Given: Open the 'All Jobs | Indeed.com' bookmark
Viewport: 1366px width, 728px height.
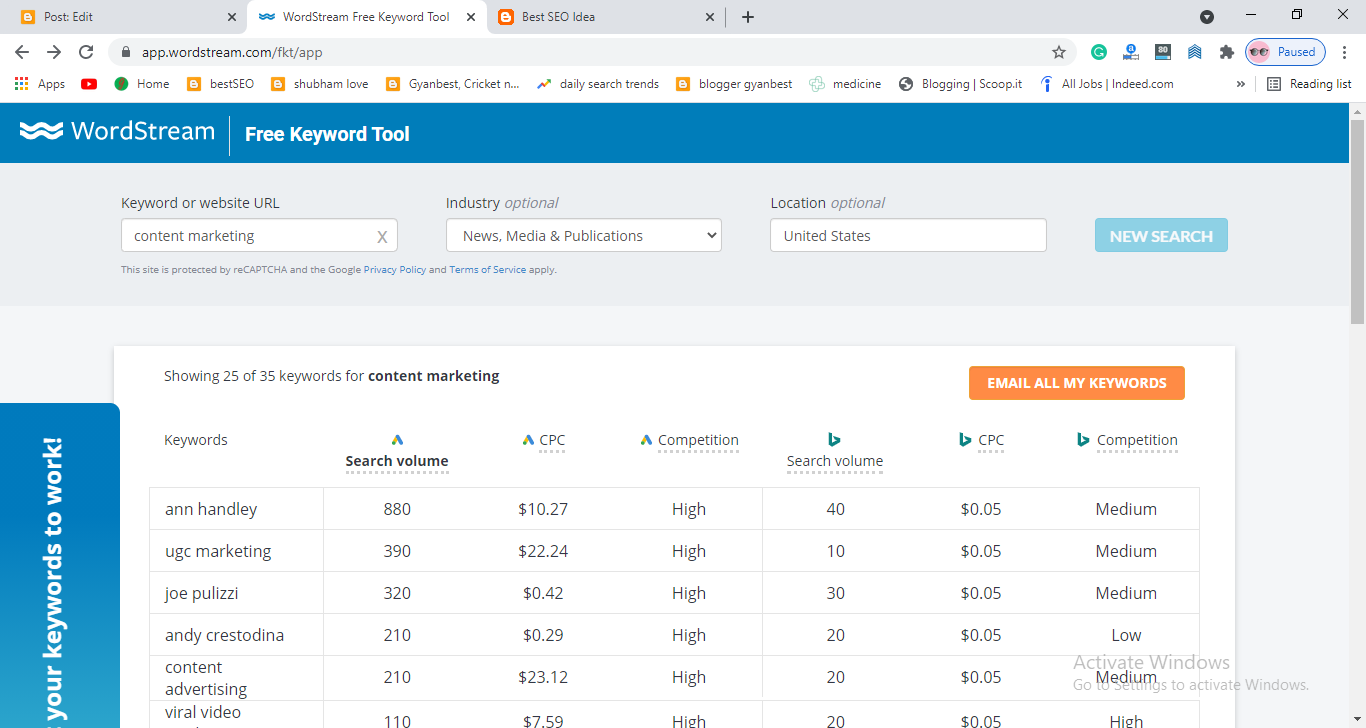Looking at the screenshot, I should pos(1107,84).
